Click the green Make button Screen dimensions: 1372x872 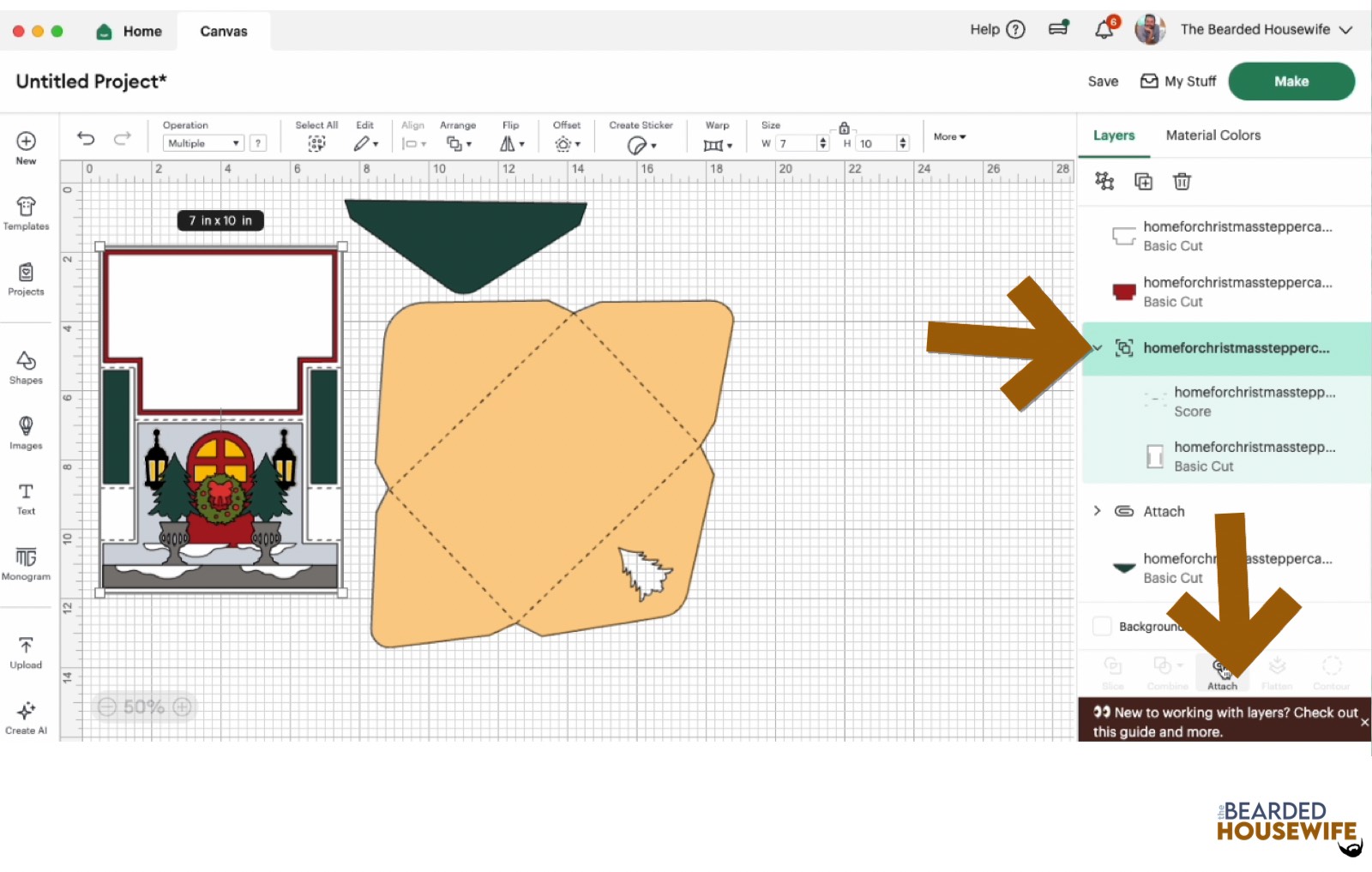(1291, 81)
